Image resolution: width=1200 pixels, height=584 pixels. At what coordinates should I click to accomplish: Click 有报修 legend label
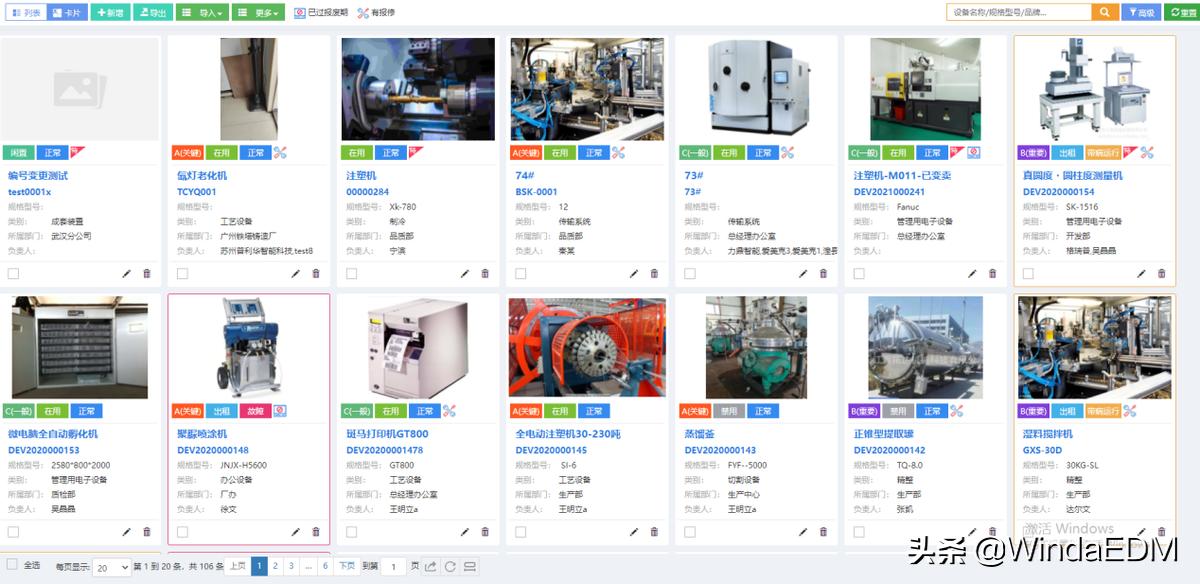pos(382,13)
